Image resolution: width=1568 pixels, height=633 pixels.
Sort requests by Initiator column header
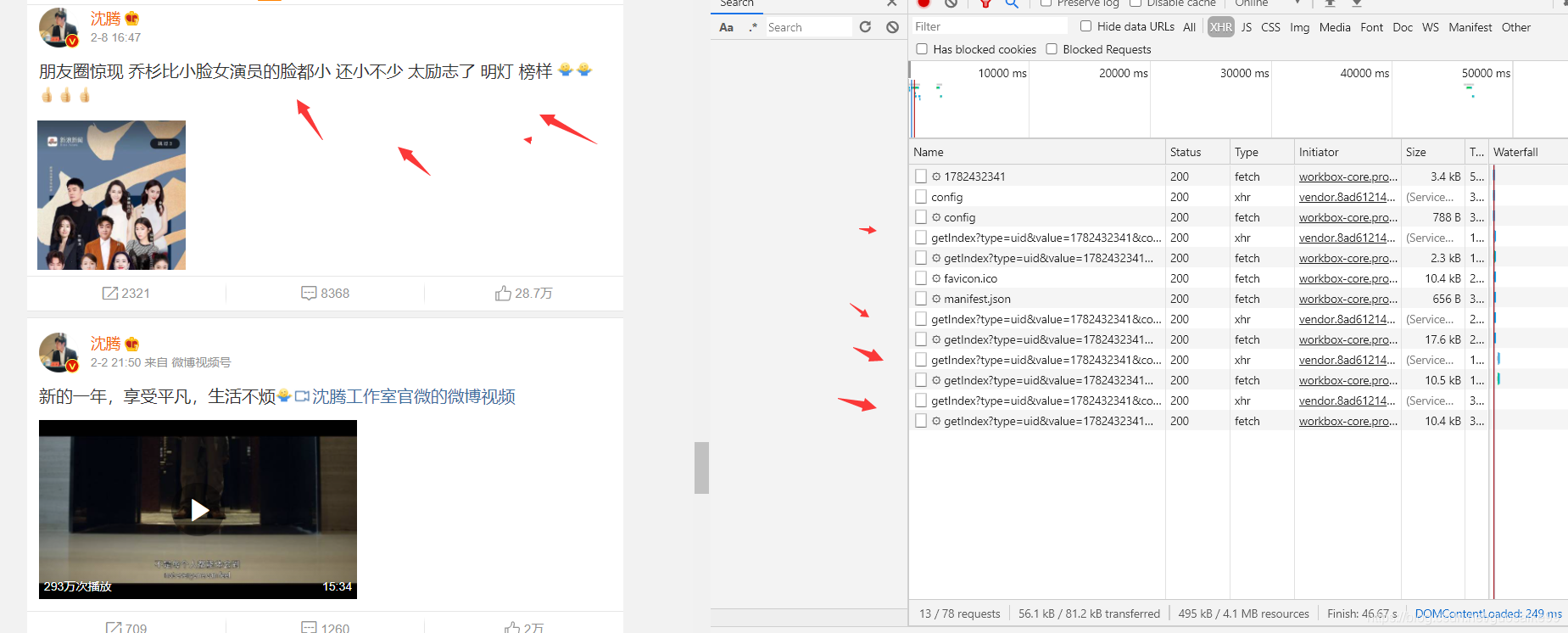click(1348, 152)
